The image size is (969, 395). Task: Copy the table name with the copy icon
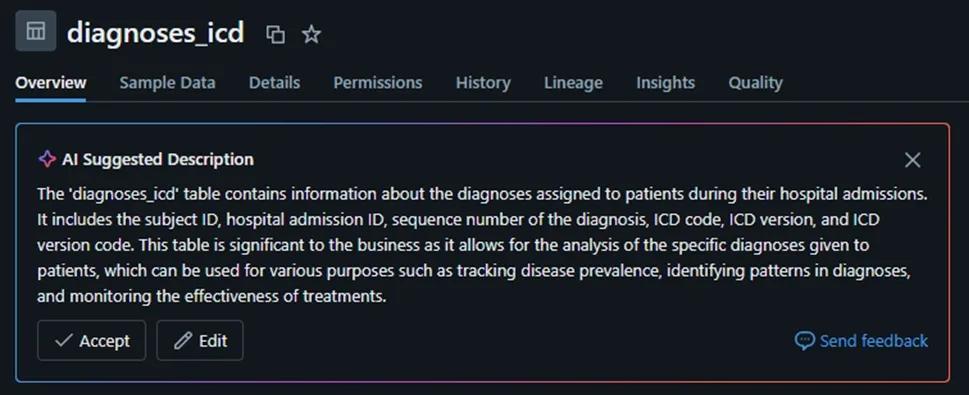[x=275, y=35]
